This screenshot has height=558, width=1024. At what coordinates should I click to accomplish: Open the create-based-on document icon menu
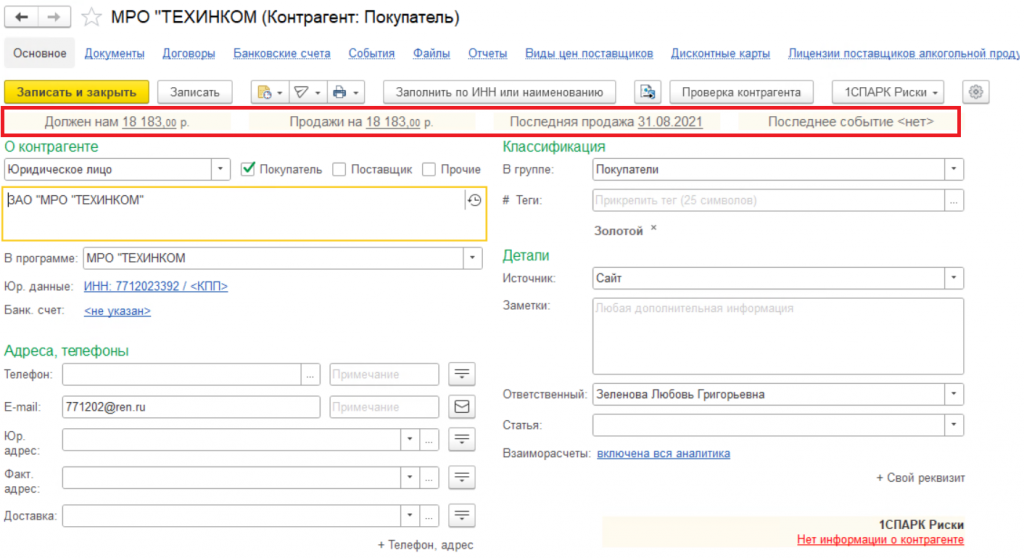tap(270, 92)
